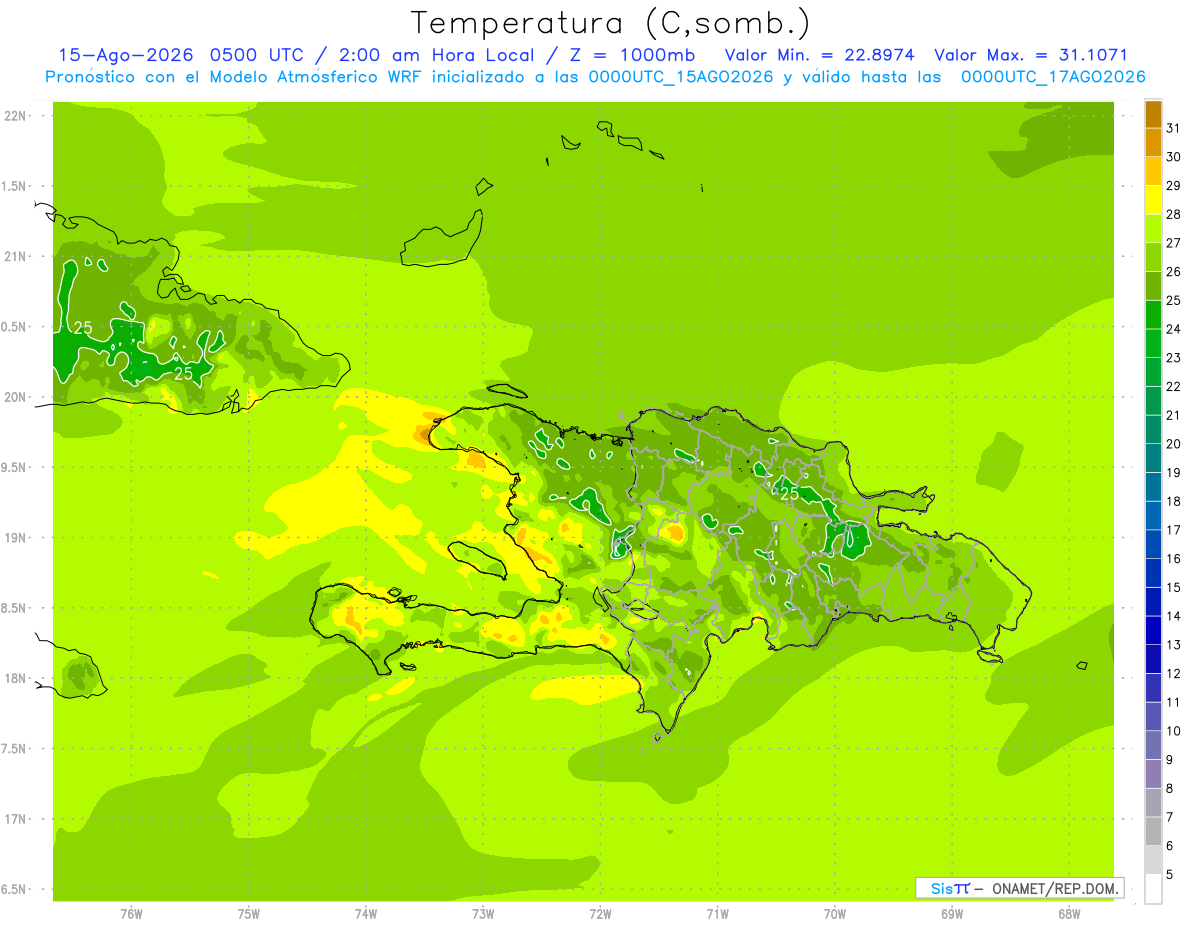Click the legend band between 20 and 21
Screen dimensions: 1200x927
pos(1153,430)
